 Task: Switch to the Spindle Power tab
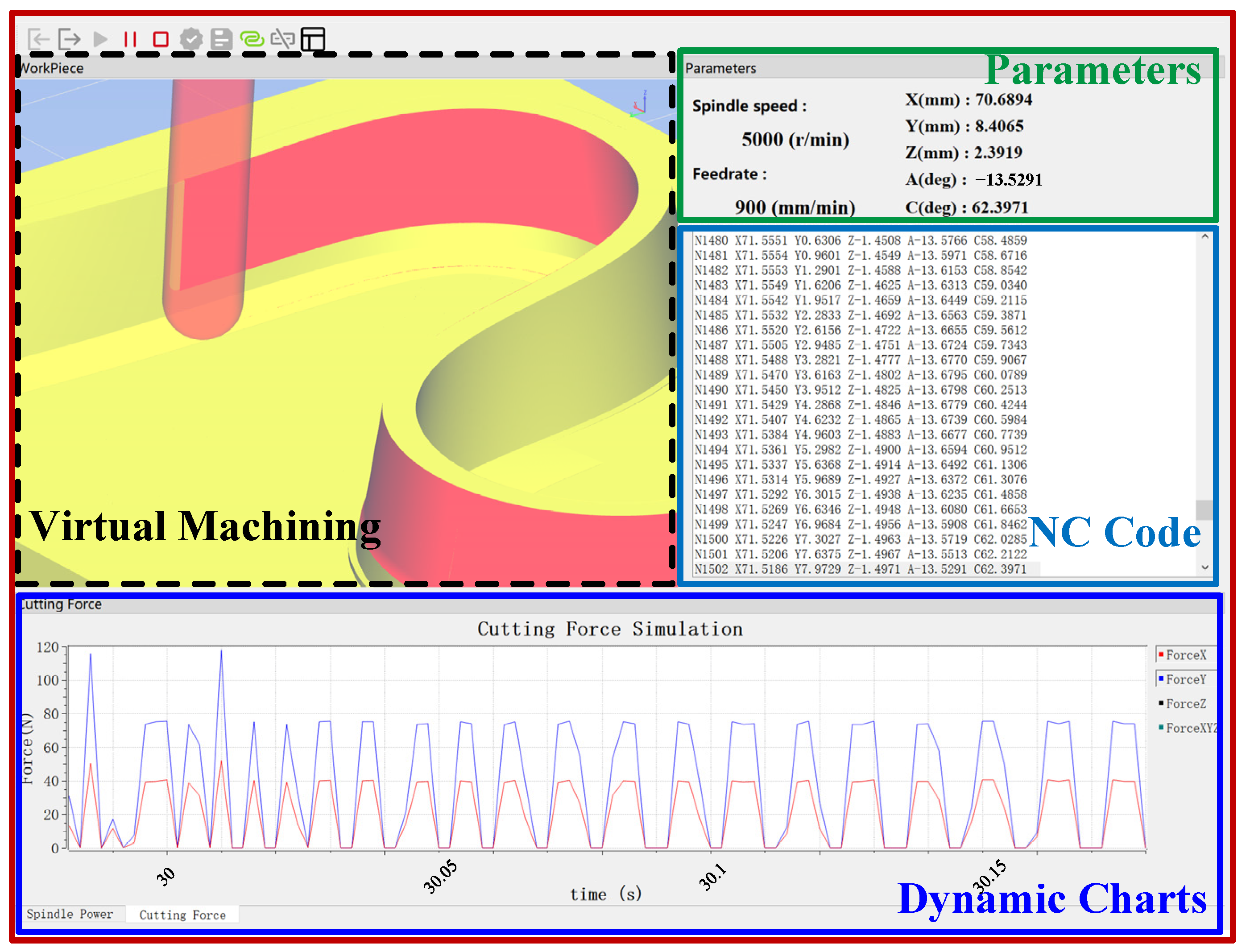pyautogui.click(x=70, y=914)
